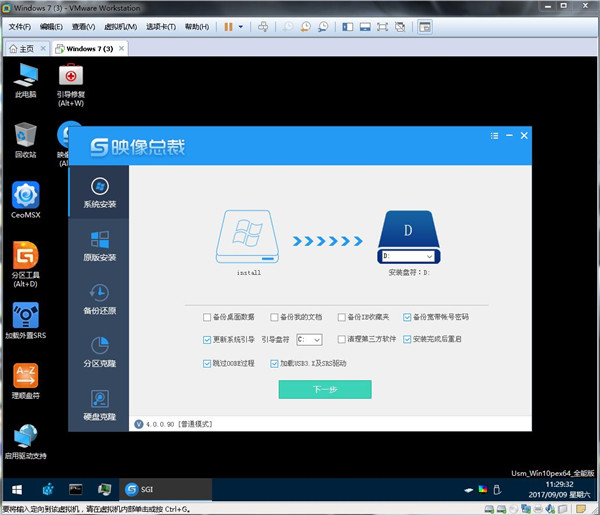Click the install source image drive icon
The image size is (600, 515).
pyautogui.click(x=248, y=236)
